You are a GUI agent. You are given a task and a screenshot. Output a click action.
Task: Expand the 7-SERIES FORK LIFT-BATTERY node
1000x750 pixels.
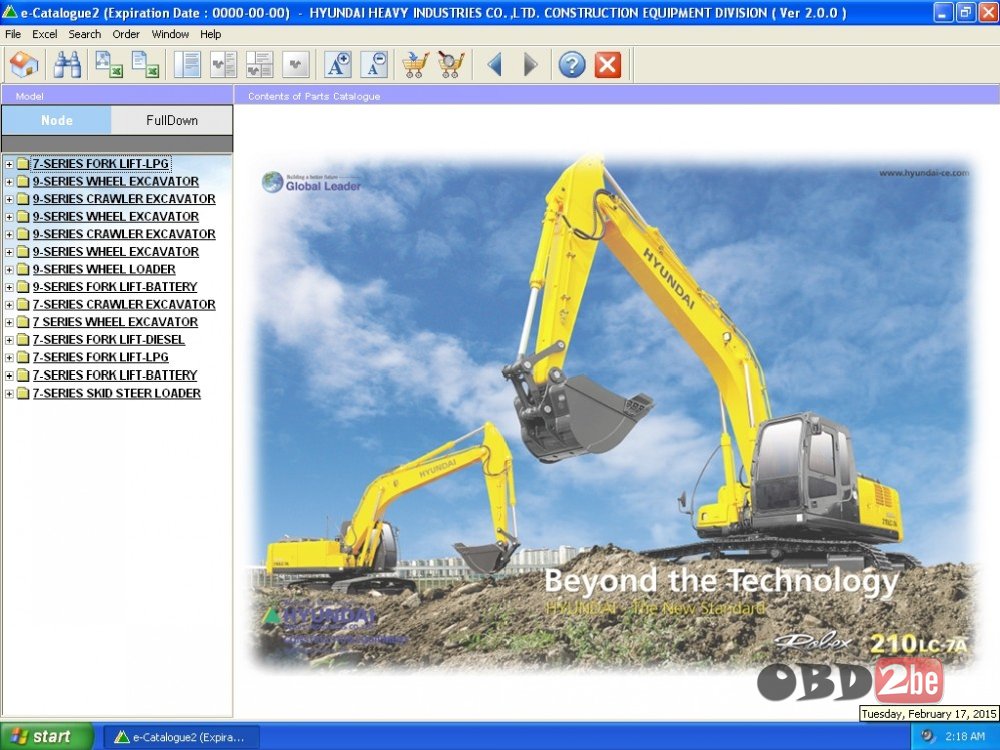pos(9,376)
